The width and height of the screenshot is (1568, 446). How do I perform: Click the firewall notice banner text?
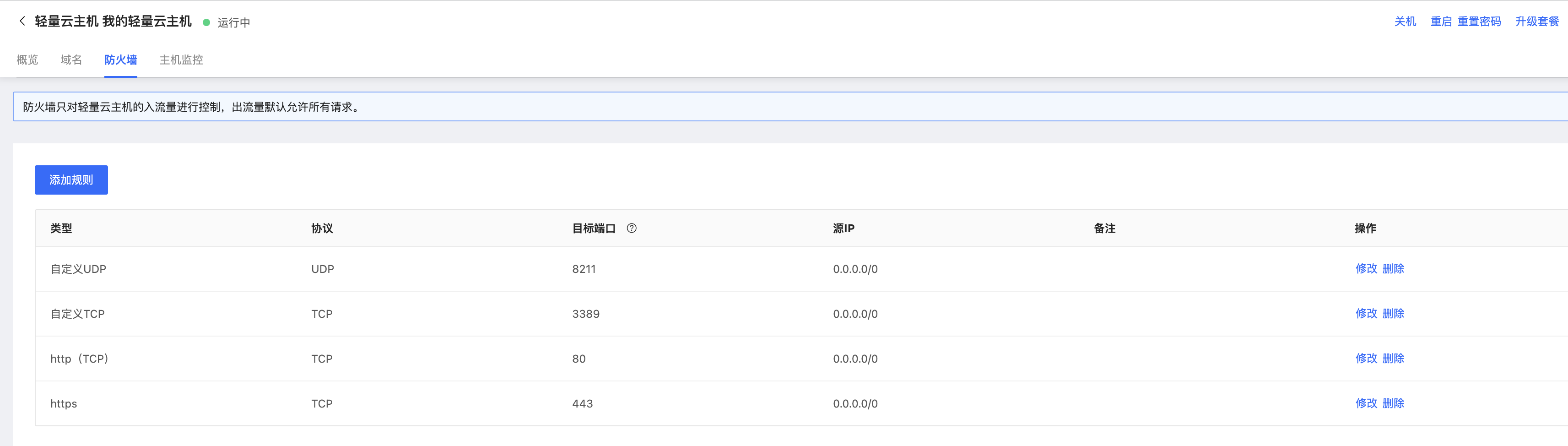coord(192,107)
